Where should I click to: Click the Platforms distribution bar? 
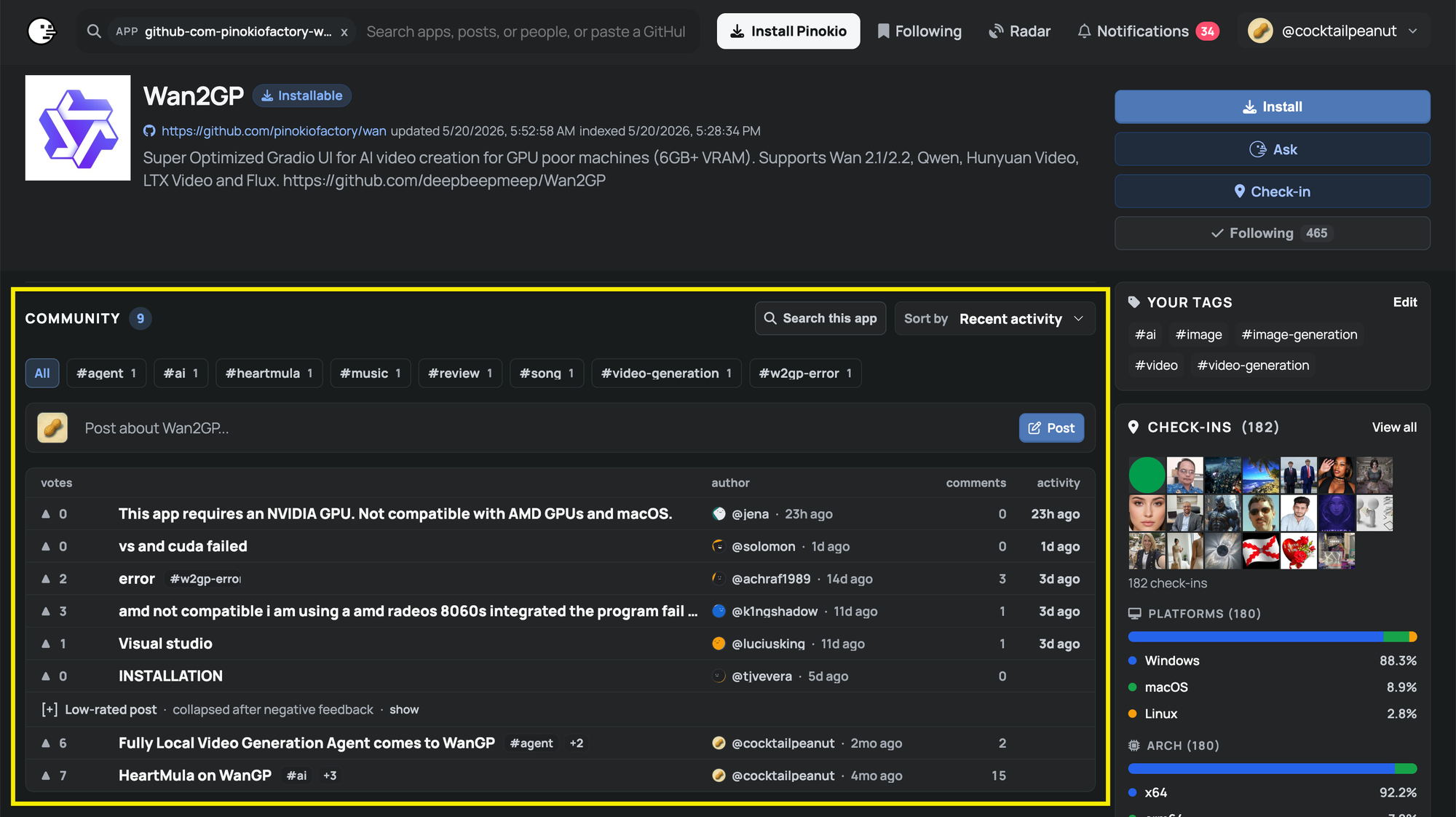pos(1272,637)
